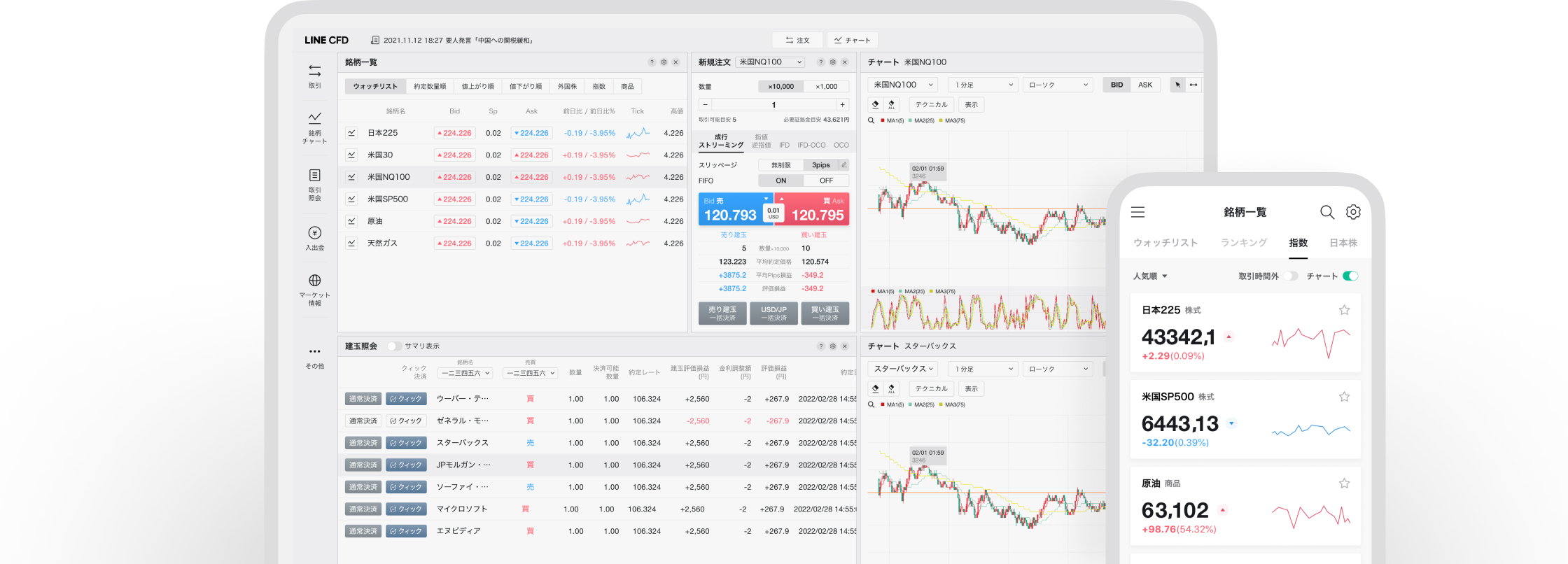1568x564 pixels.
Task: Open 人気順 sort dropdown on phone
Action: point(1150,276)
